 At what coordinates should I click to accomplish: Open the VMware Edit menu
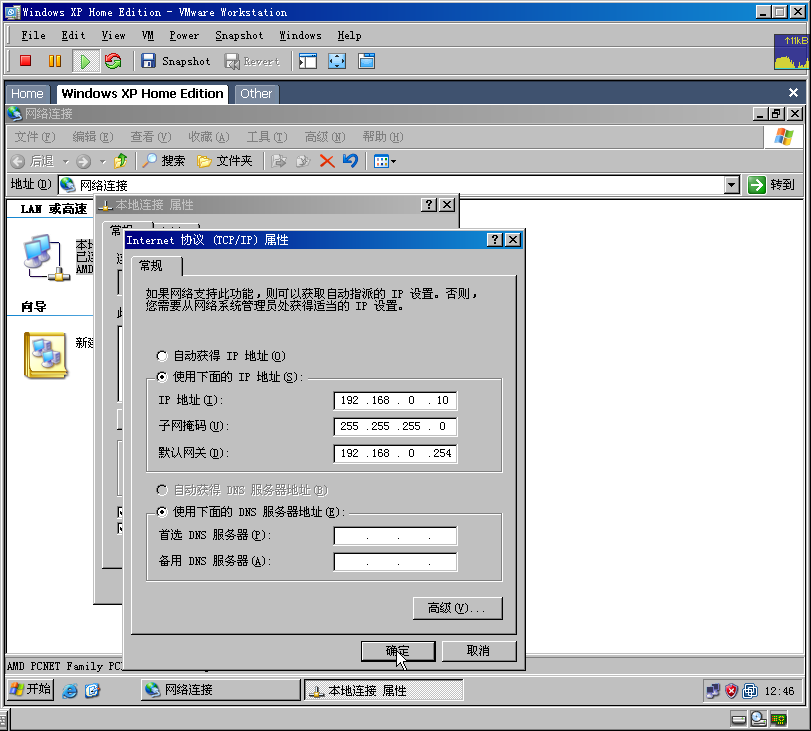73,36
